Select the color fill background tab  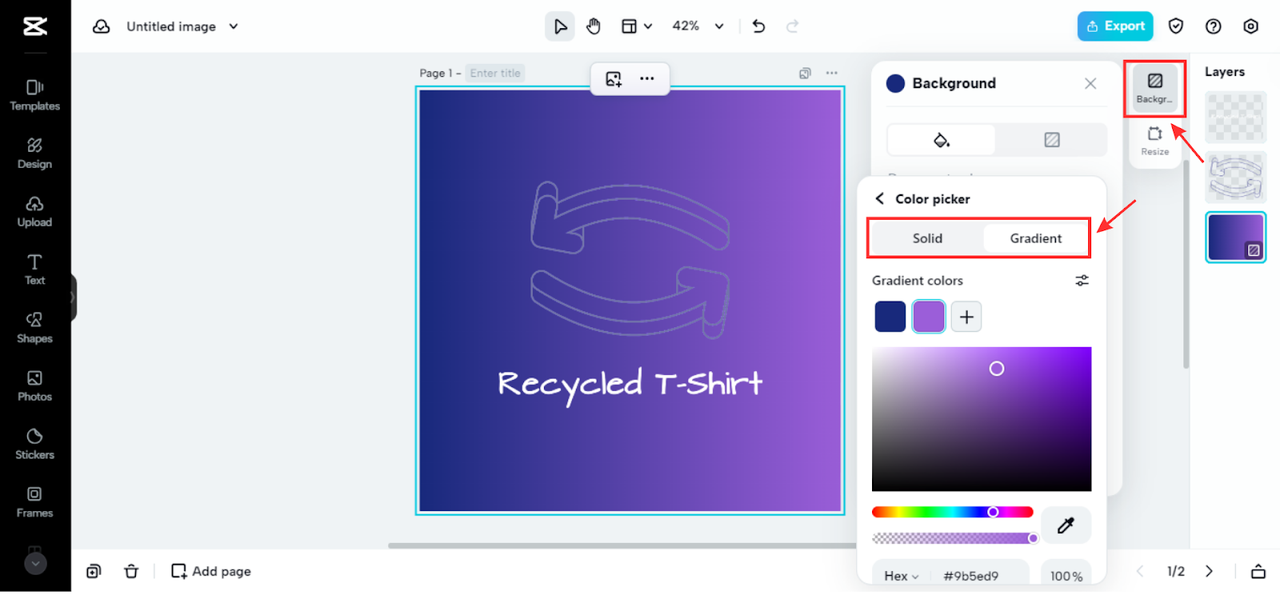coord(941,140)
